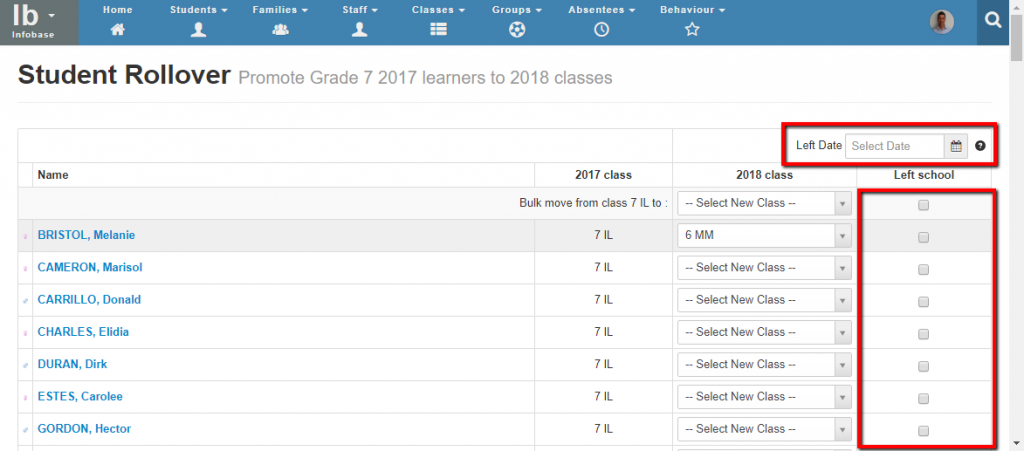Go to the Home menu item
This screenshot has width=1024, height=451.
click(118, 10)
